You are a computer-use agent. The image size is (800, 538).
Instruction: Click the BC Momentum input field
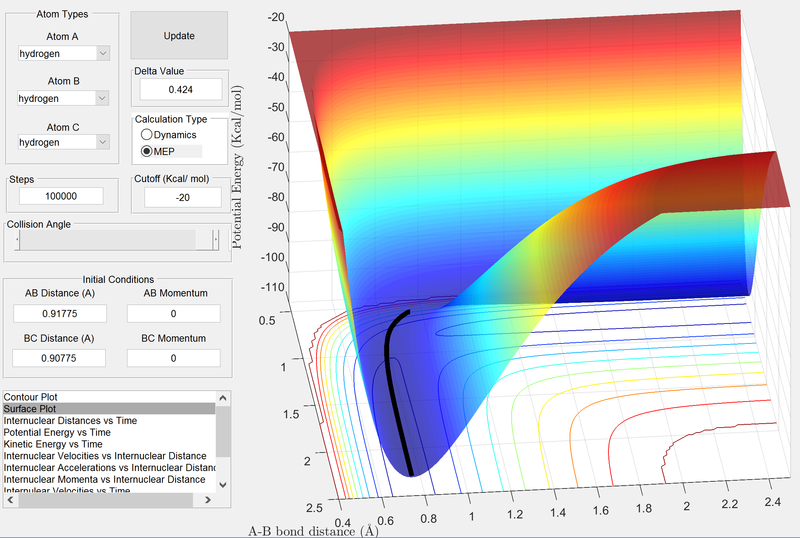click(x=173, y=358)
